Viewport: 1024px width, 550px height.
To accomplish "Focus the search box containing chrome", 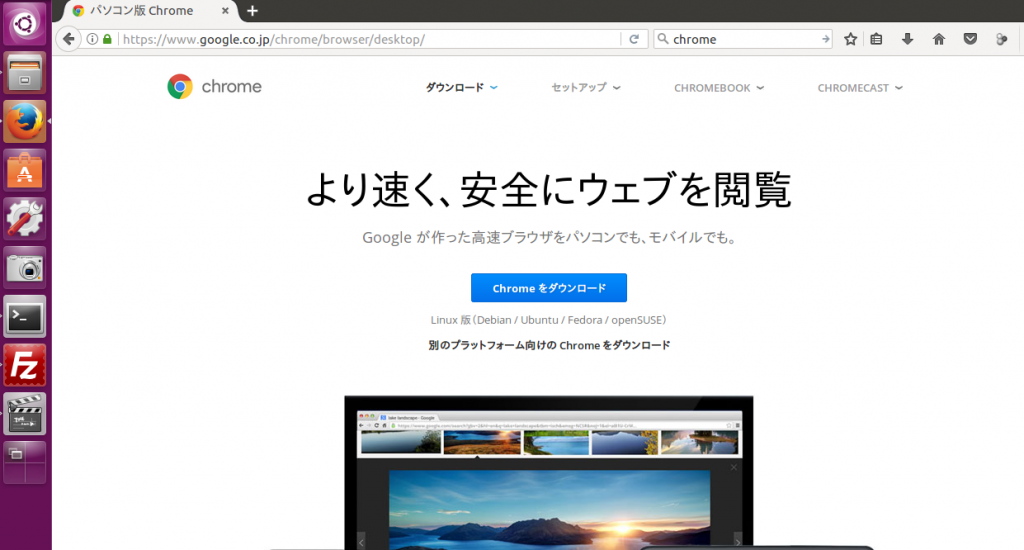I will pyautogui.click(x=743, y=39).
